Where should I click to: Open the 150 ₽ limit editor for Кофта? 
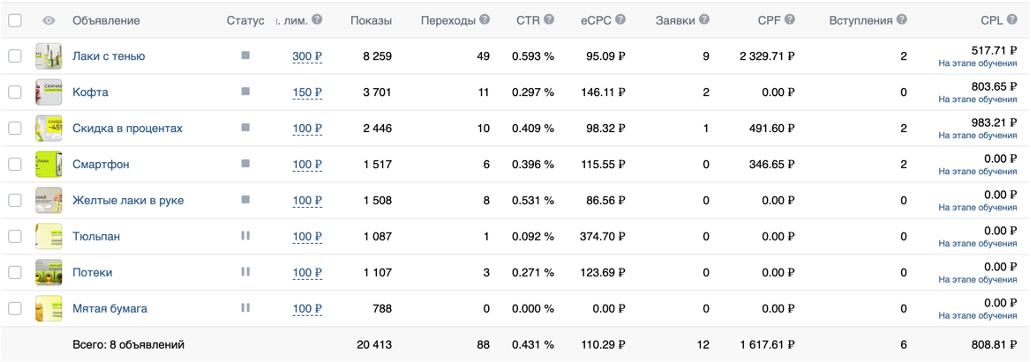click(307, 93)
